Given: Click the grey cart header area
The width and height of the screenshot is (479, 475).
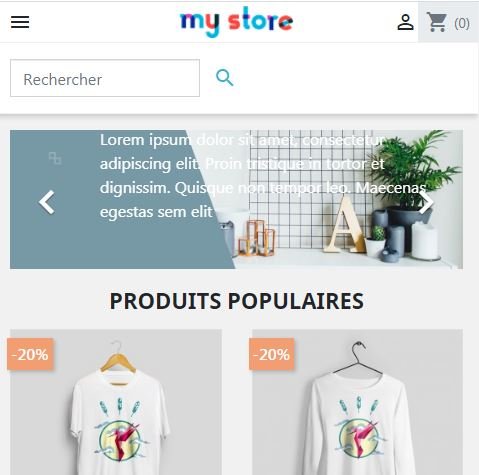Looking at the screenshot, I should [448, 22].
